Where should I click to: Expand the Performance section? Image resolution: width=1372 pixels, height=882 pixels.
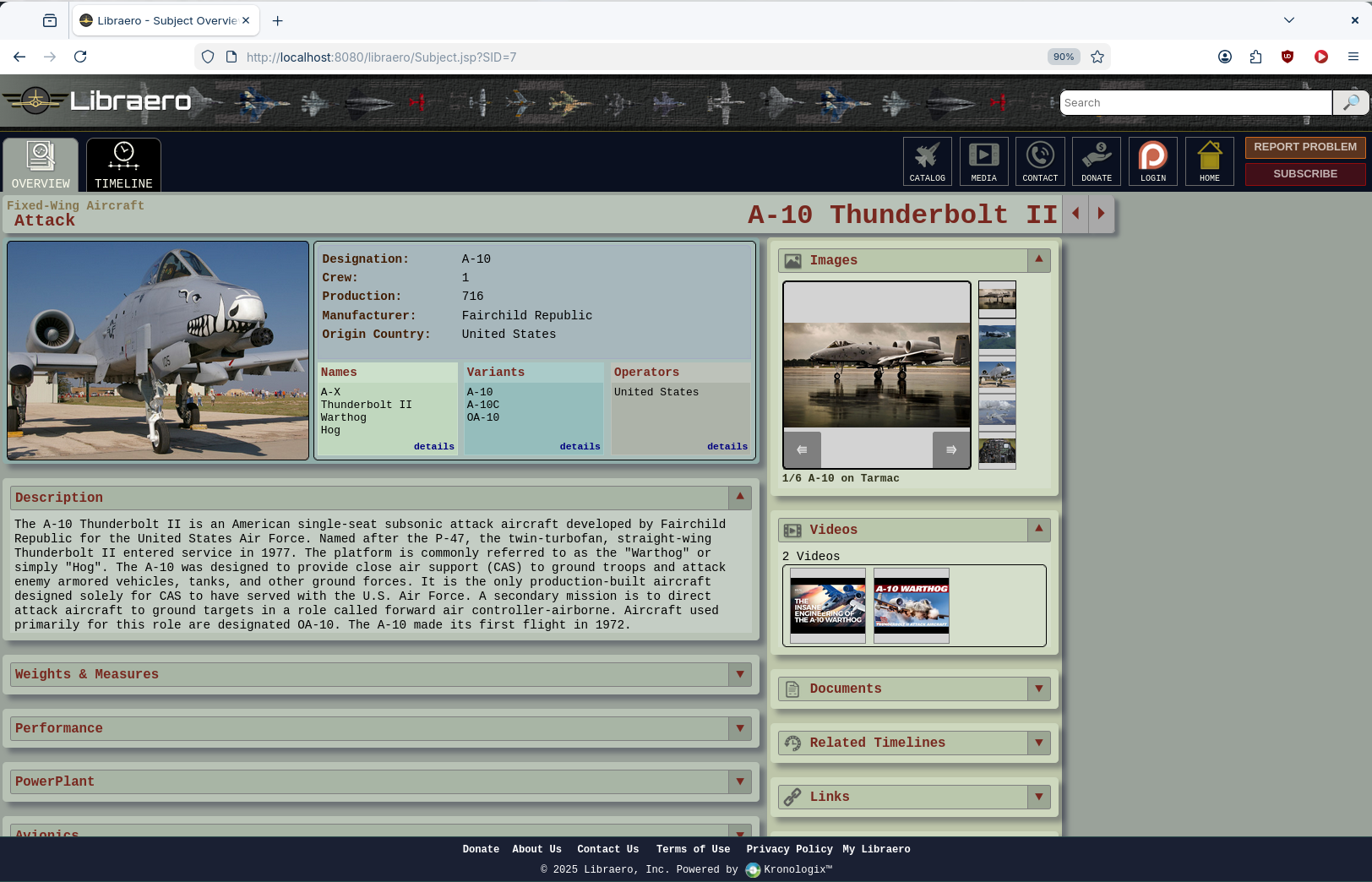740,728
